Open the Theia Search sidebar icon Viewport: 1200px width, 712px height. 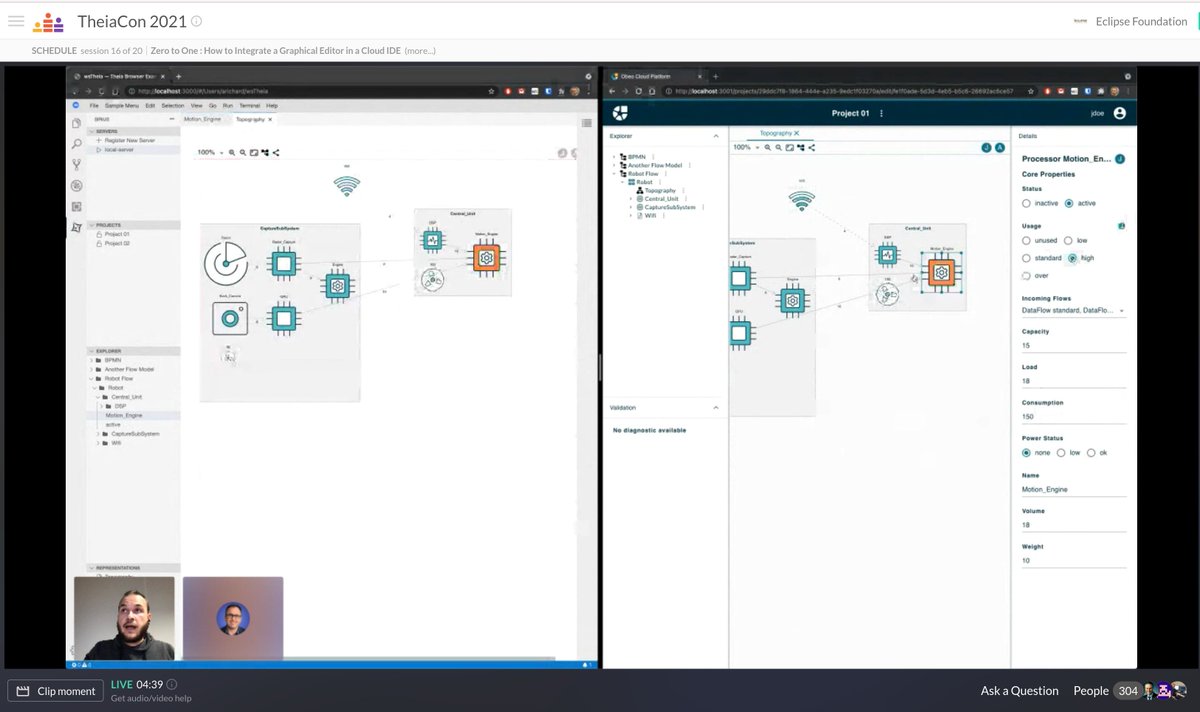coord(76,144)
